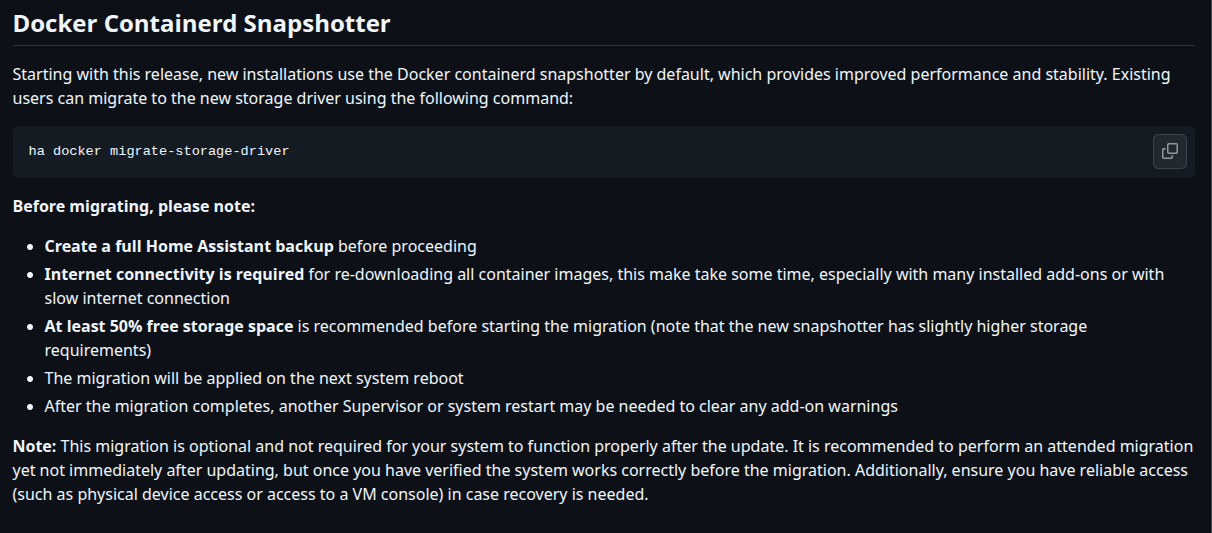Click the bullet about clearing add-on warnings
The width and height of the screenshot is (1212, 533).
(470, 406)
